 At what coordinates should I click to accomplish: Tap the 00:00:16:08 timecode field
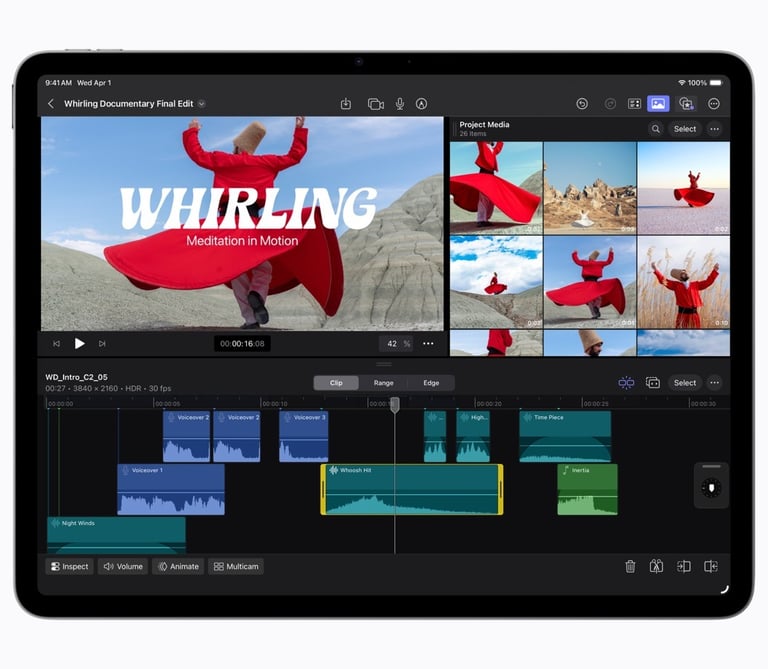pos(242,344)
